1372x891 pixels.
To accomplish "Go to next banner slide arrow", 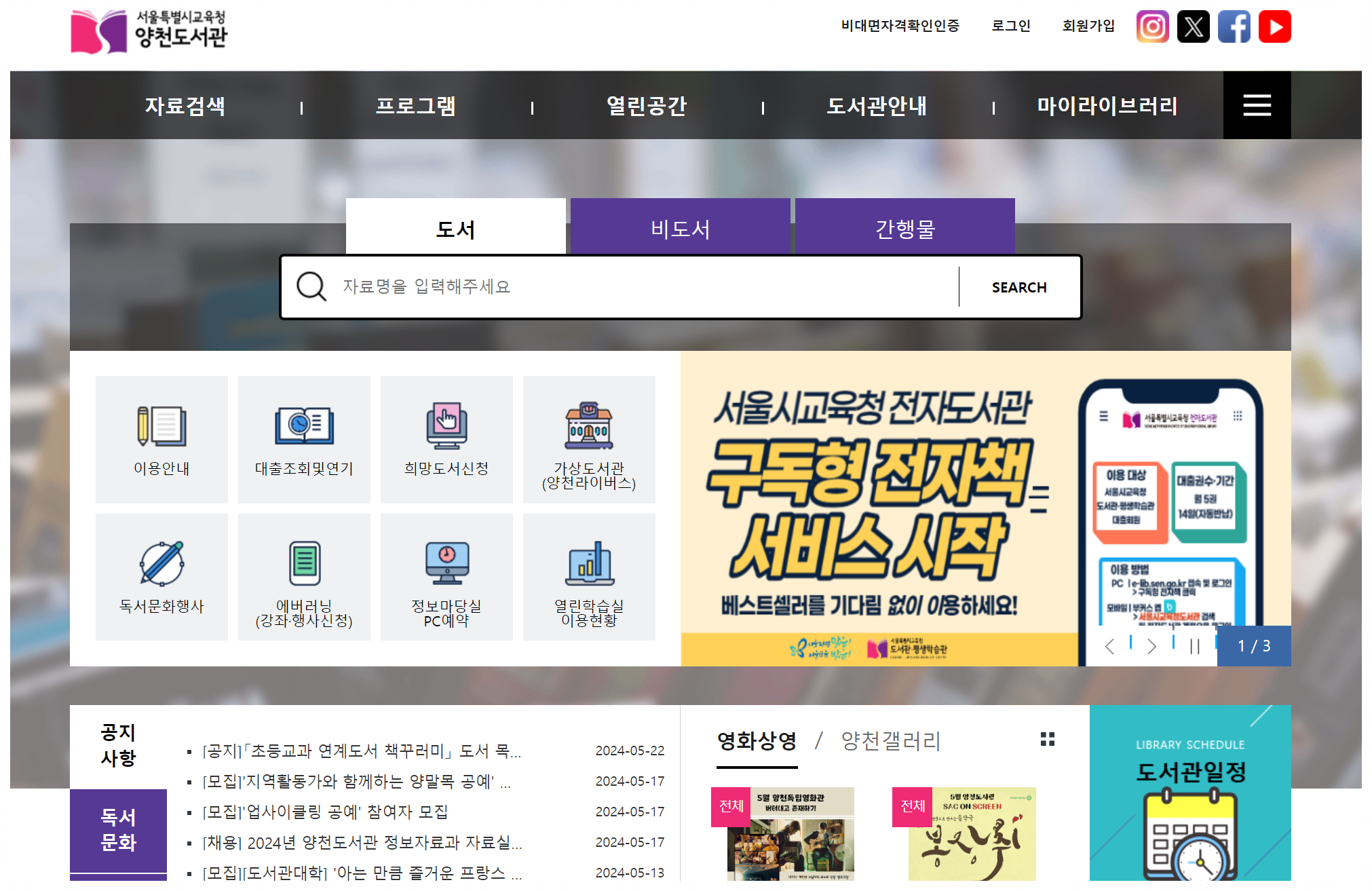I will click(1151, 647).
